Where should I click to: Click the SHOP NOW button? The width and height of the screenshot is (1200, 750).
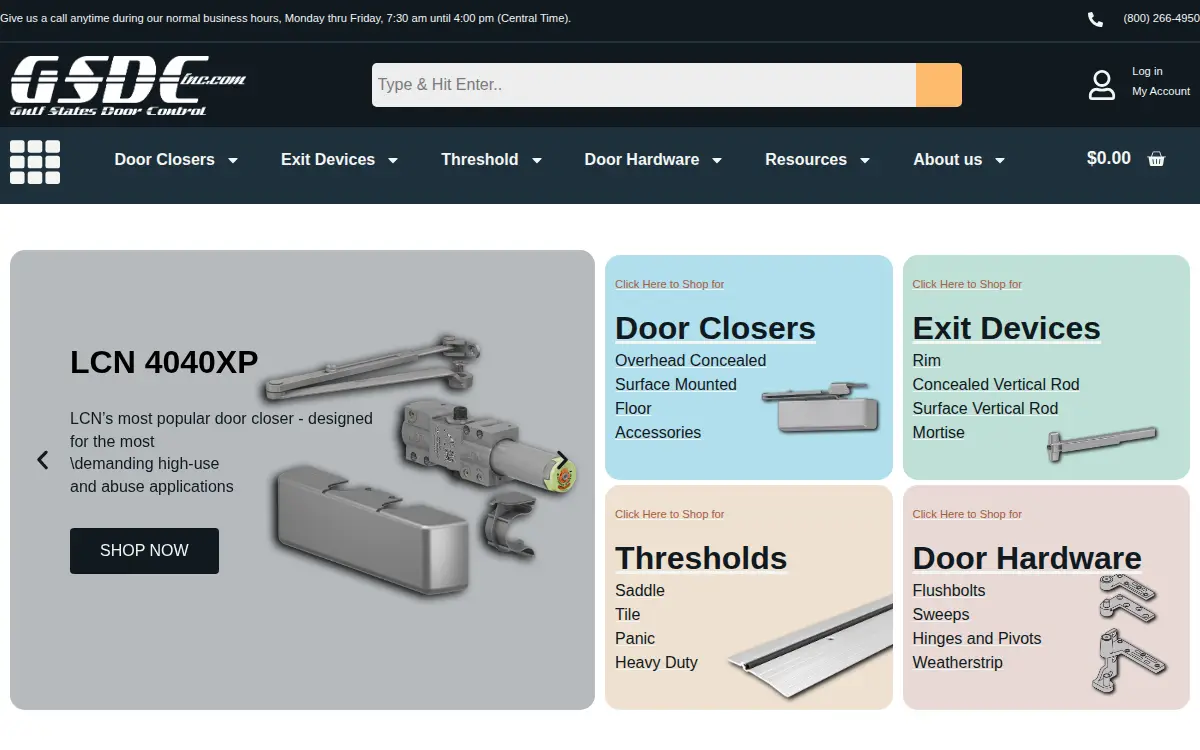144,551
